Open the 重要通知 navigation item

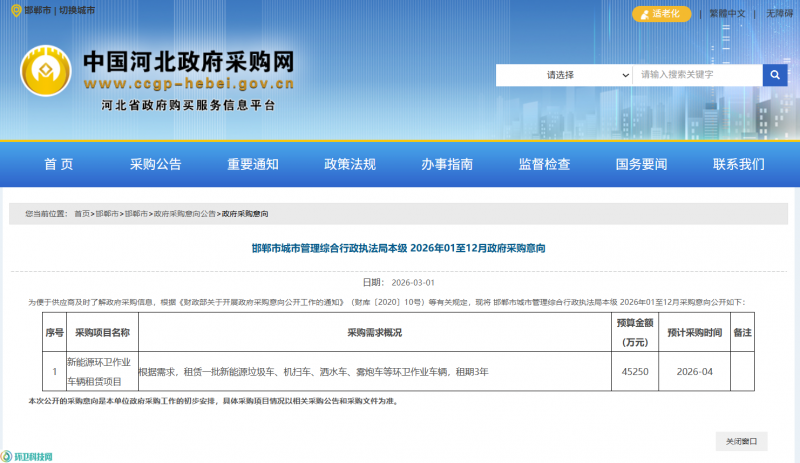(253, 165)
